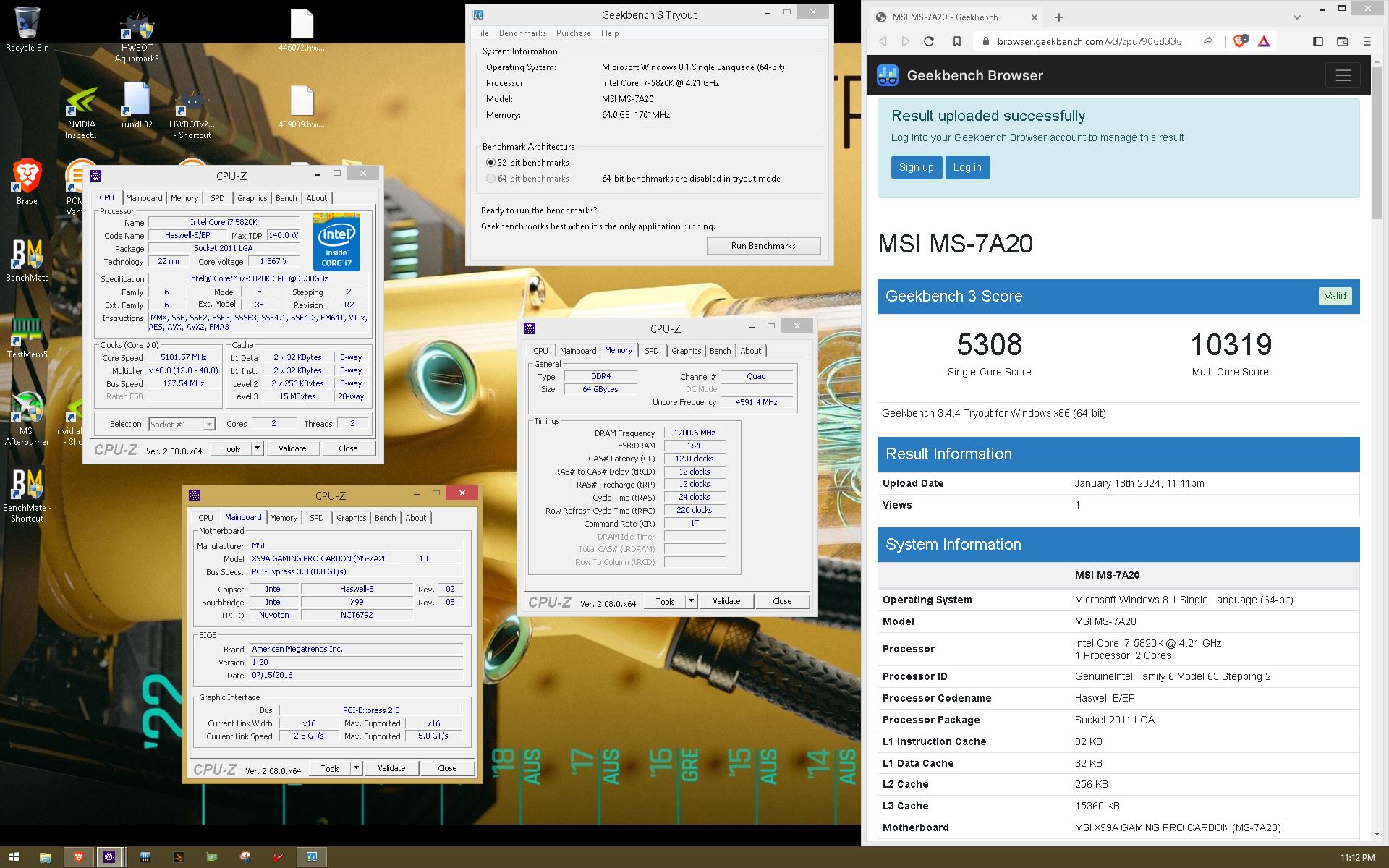Expand Tools dropdown arrow in Memory window
The image size is (1389, 868).
point(691,601)
